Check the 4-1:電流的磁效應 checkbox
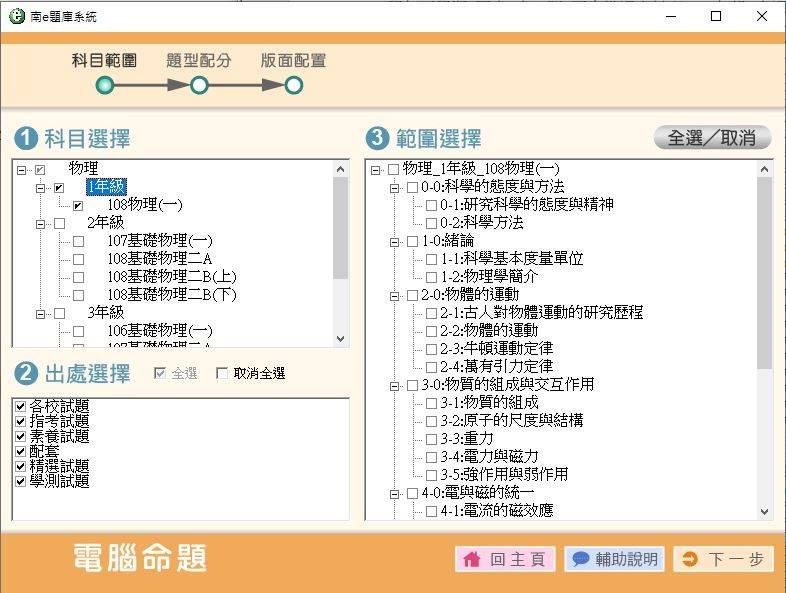786x593 pixels. 431,511
